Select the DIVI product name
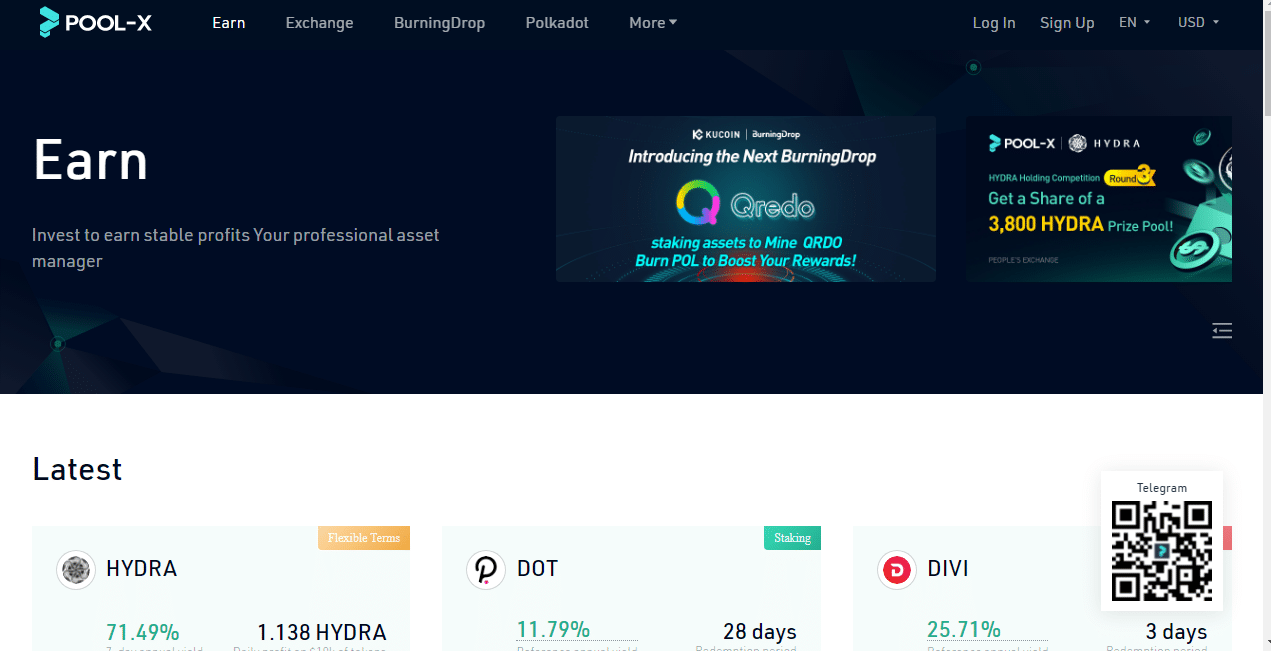Viewport: 1271px width, 651px height. (x=948, y=569)
